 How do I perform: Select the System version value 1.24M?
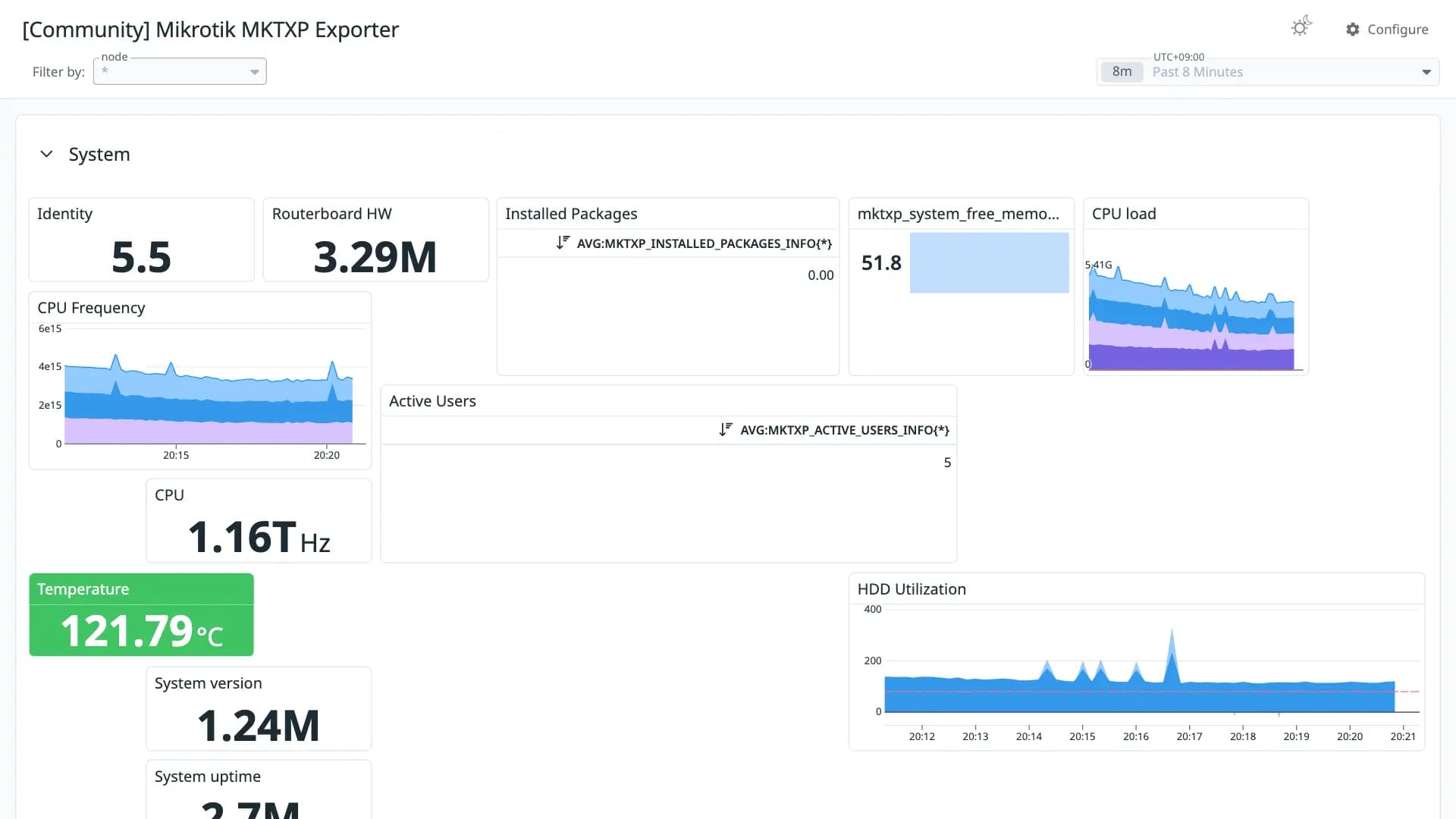(x=259, y=726)
